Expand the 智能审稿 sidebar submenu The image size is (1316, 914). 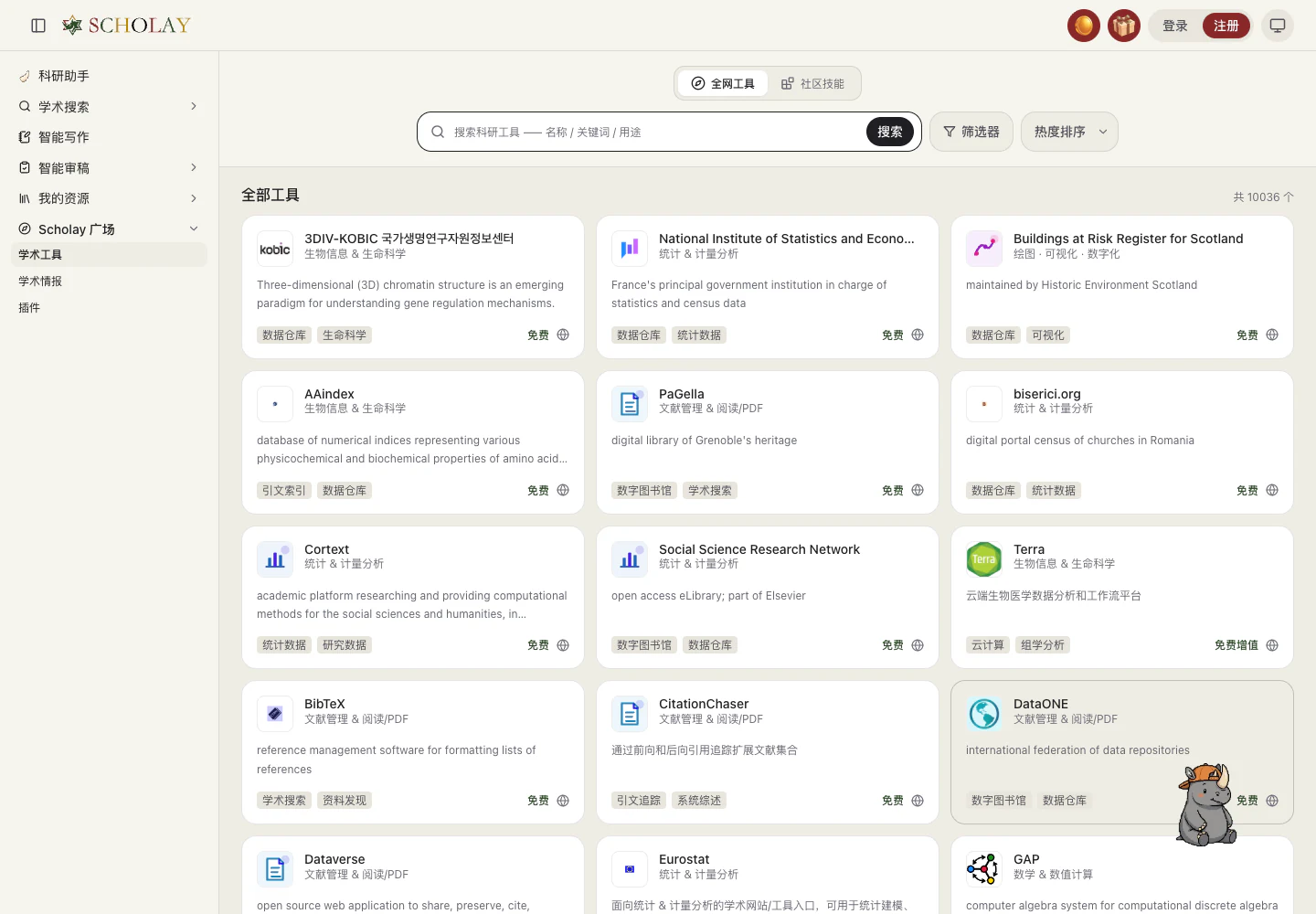tap(194, 167)
